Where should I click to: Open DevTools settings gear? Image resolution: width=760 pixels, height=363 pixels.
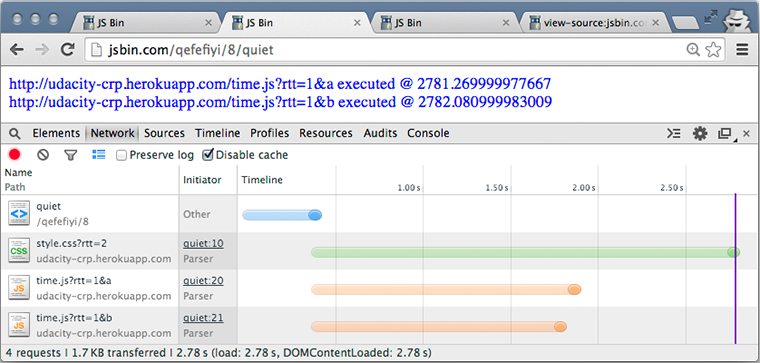699,133
